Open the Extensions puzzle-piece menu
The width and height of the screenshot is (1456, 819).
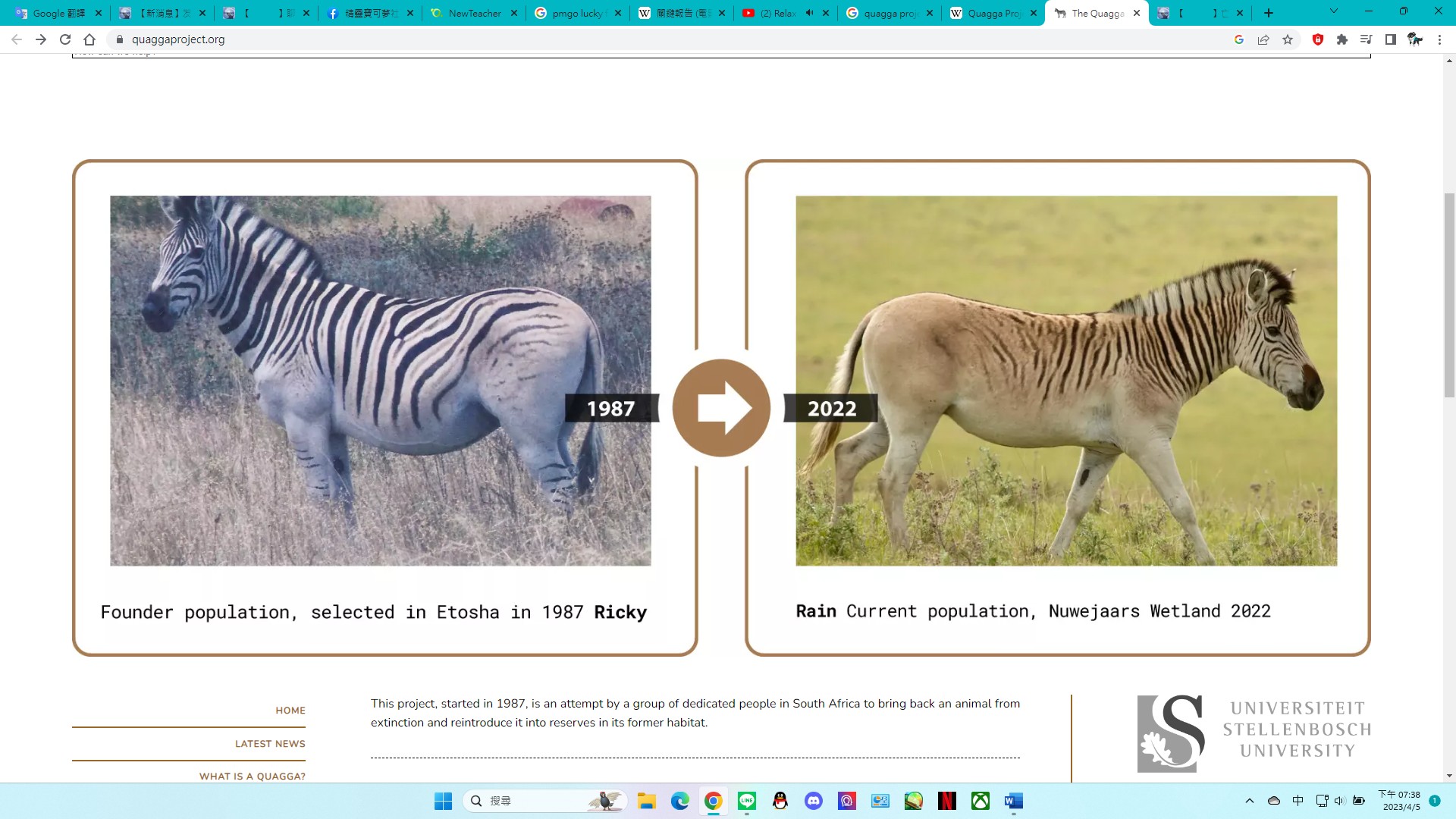[1342, 39]
